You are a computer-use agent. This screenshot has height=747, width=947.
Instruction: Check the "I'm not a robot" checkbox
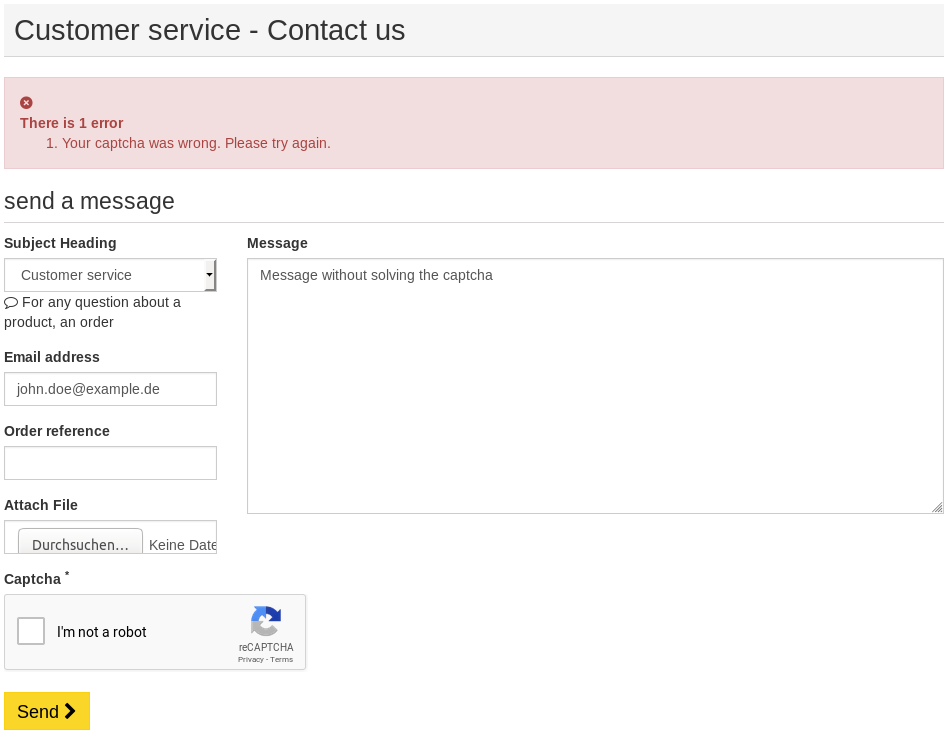(31, 632)
